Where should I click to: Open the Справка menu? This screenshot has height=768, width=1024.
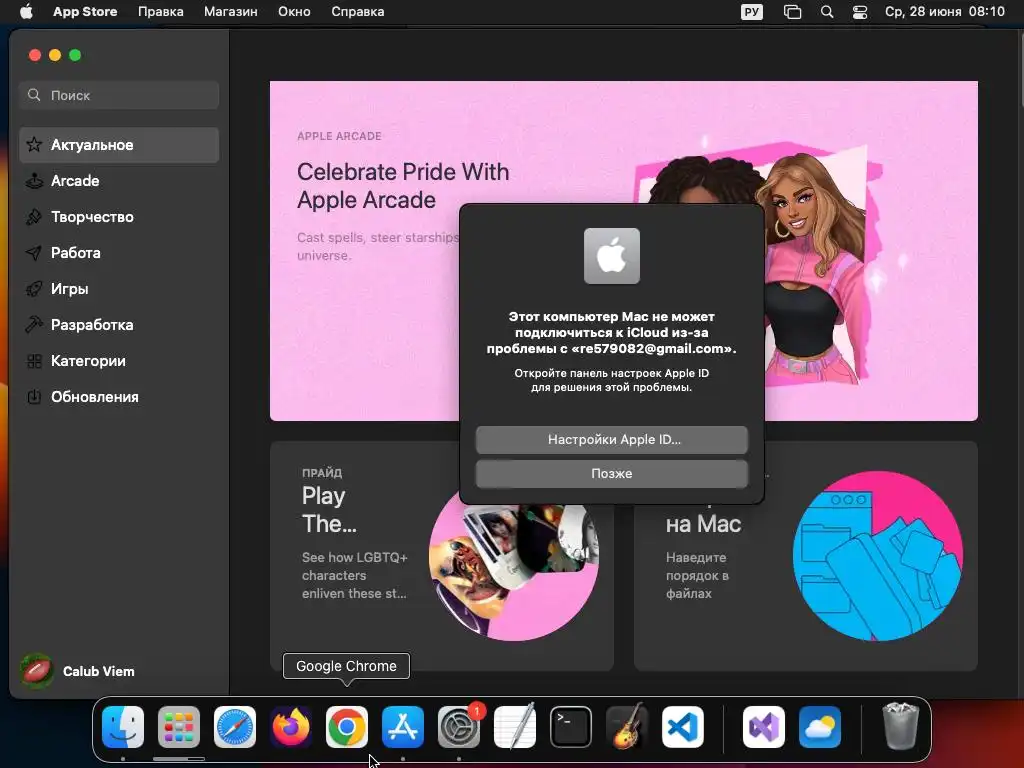coord(358,12)
